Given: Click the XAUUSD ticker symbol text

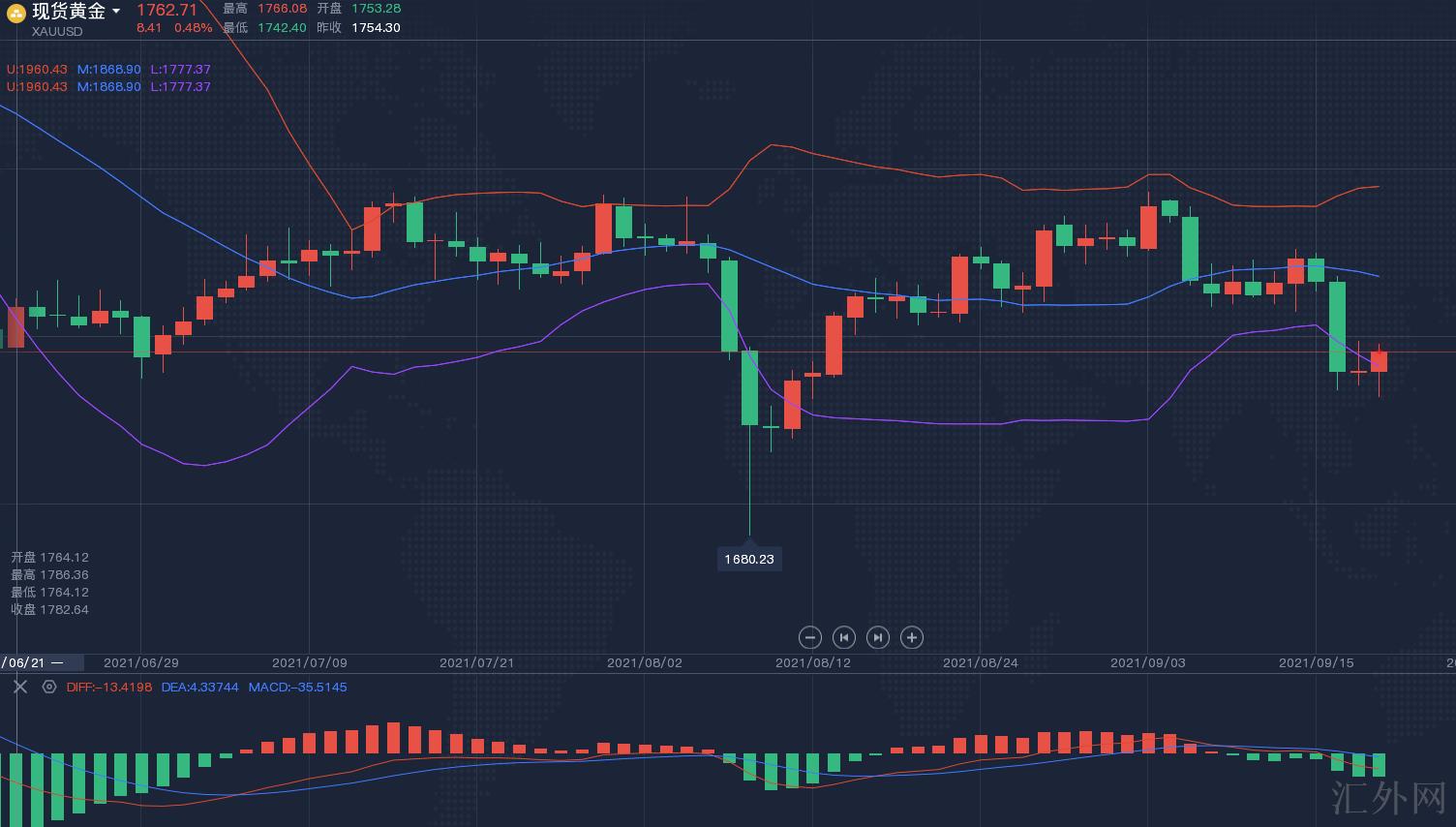Looking at the screenshot, I should pos(57,31).
